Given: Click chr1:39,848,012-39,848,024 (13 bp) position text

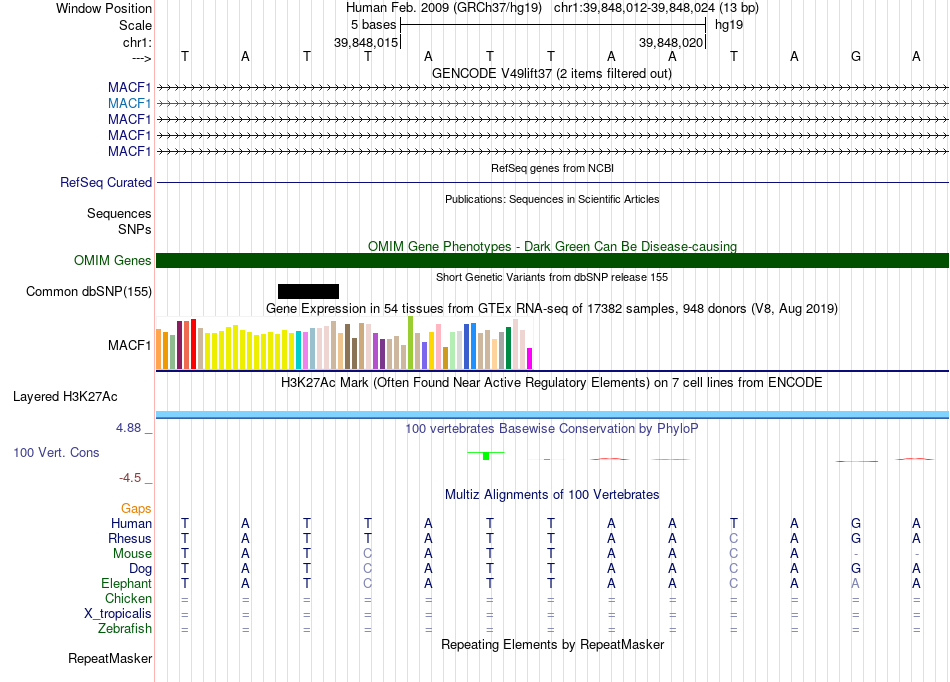Looking at the screenshot, I should click(656, 8).
